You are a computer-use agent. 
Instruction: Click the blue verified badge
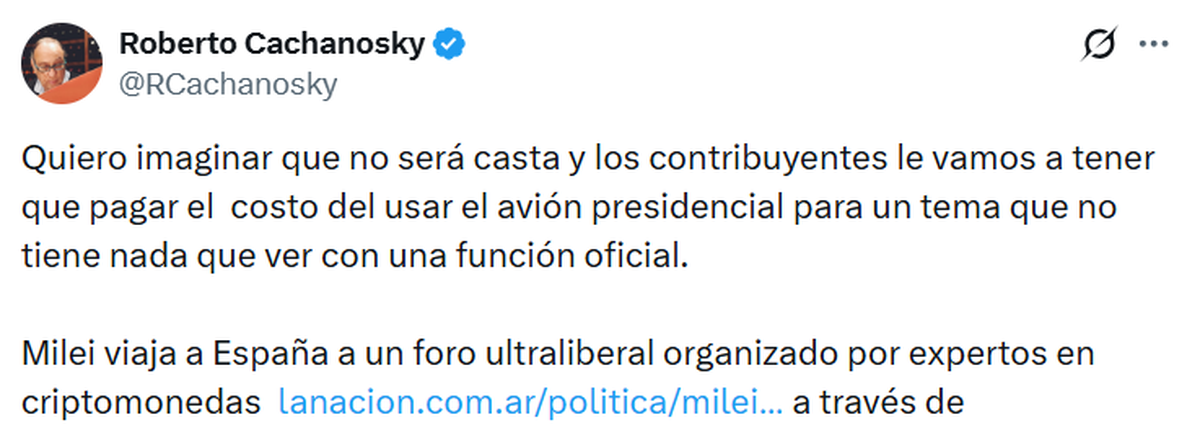click(446, 44)
